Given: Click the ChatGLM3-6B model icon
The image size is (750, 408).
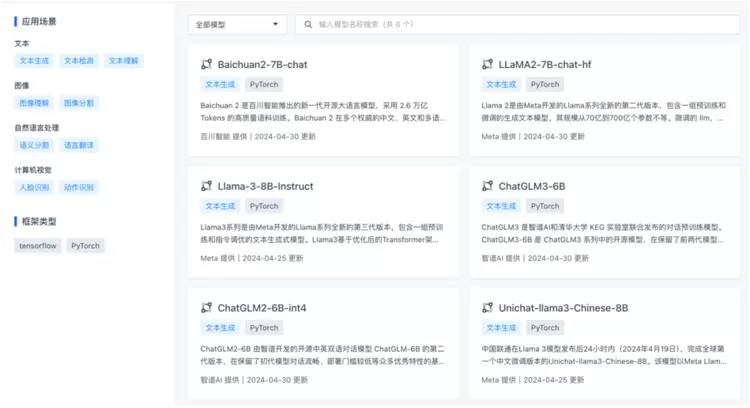Looking at the screenshot, I should [487, 186].
